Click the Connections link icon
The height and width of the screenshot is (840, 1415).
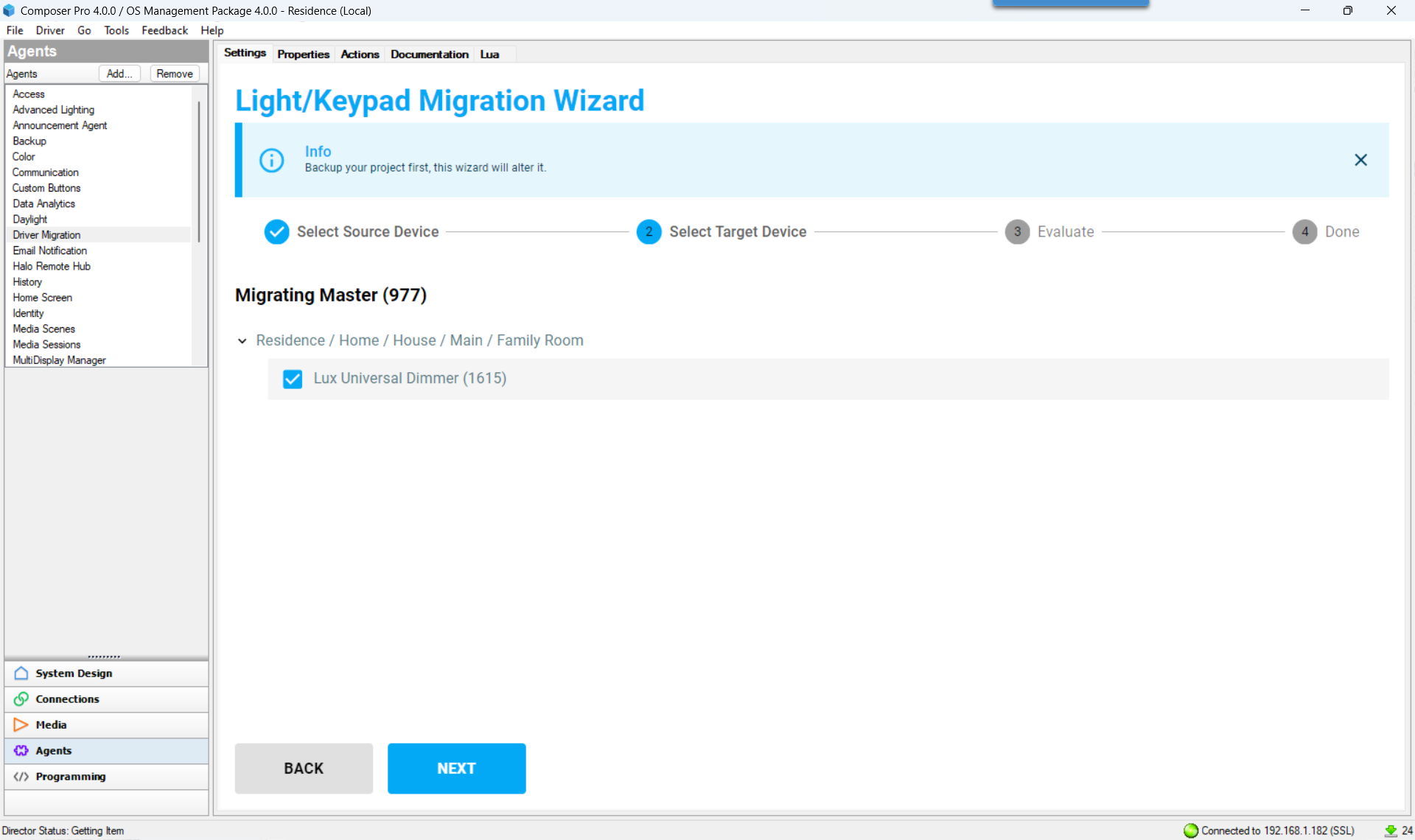coord(21,699)
